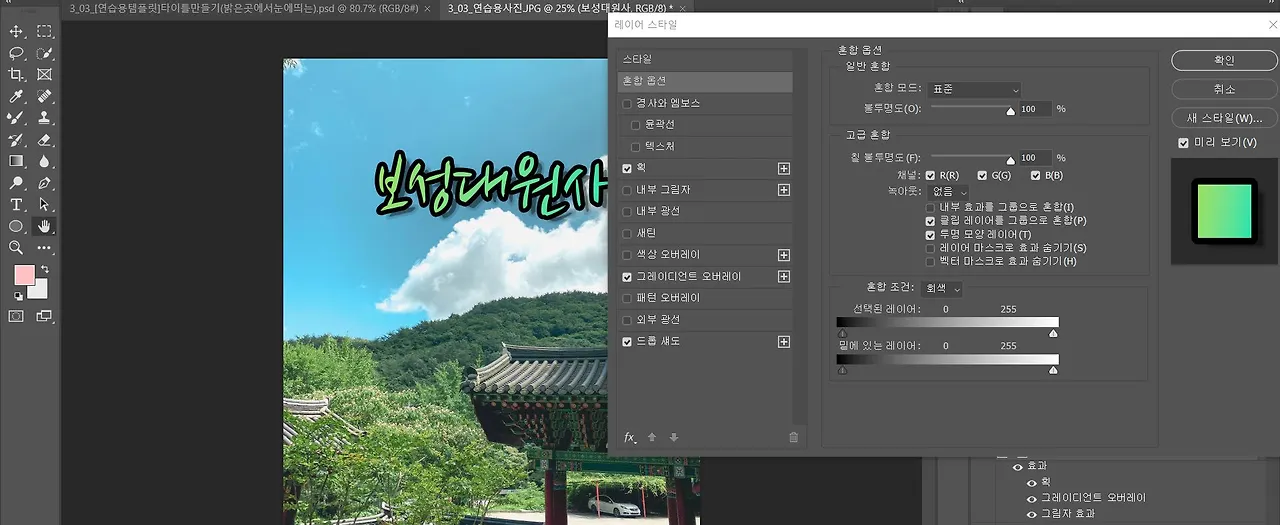Select the Dodge tool
Screen dimensions: 1280x525
tap(16, 183)
